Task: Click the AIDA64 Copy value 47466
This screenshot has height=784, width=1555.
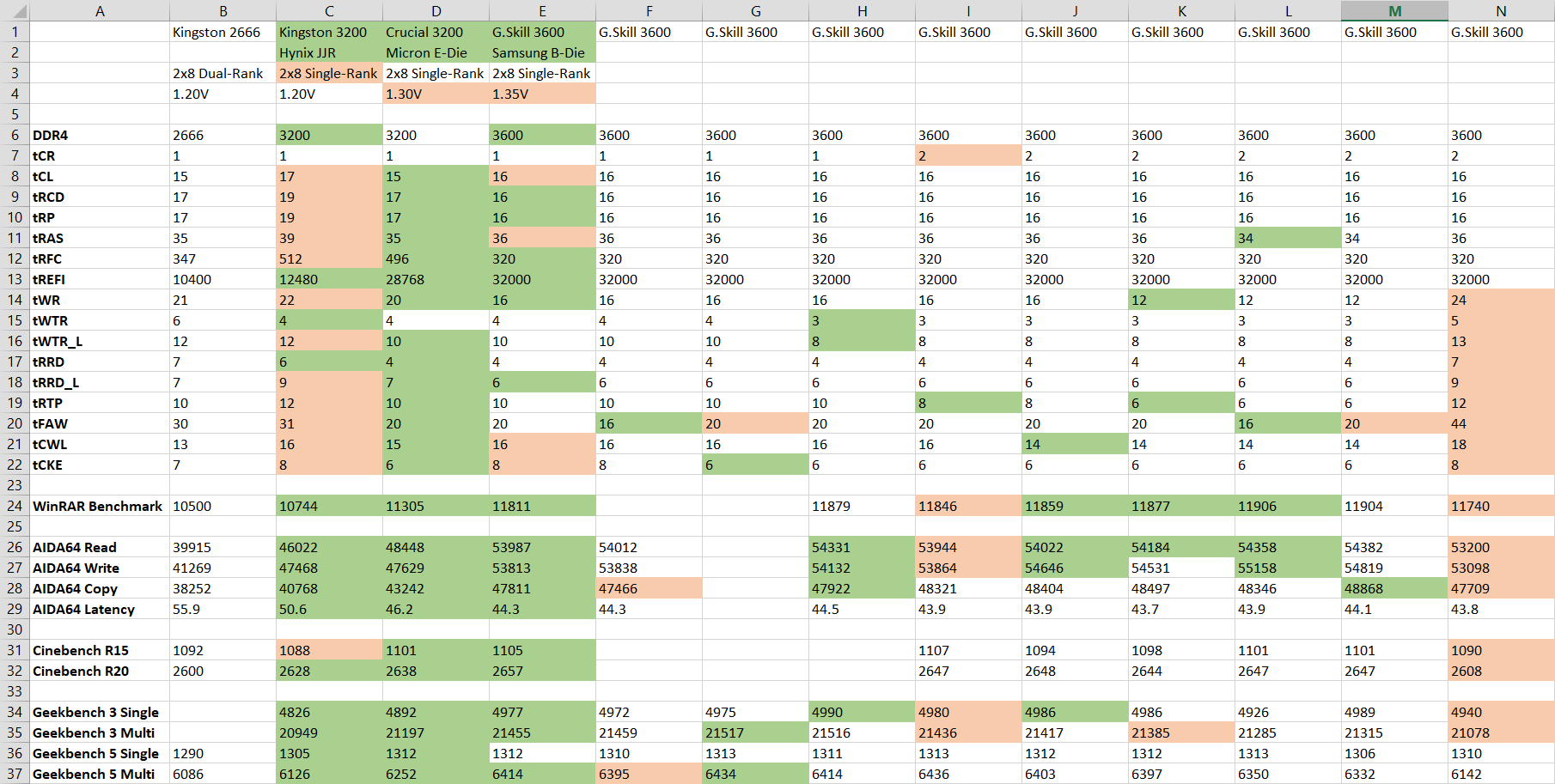Action: point(649,588)
